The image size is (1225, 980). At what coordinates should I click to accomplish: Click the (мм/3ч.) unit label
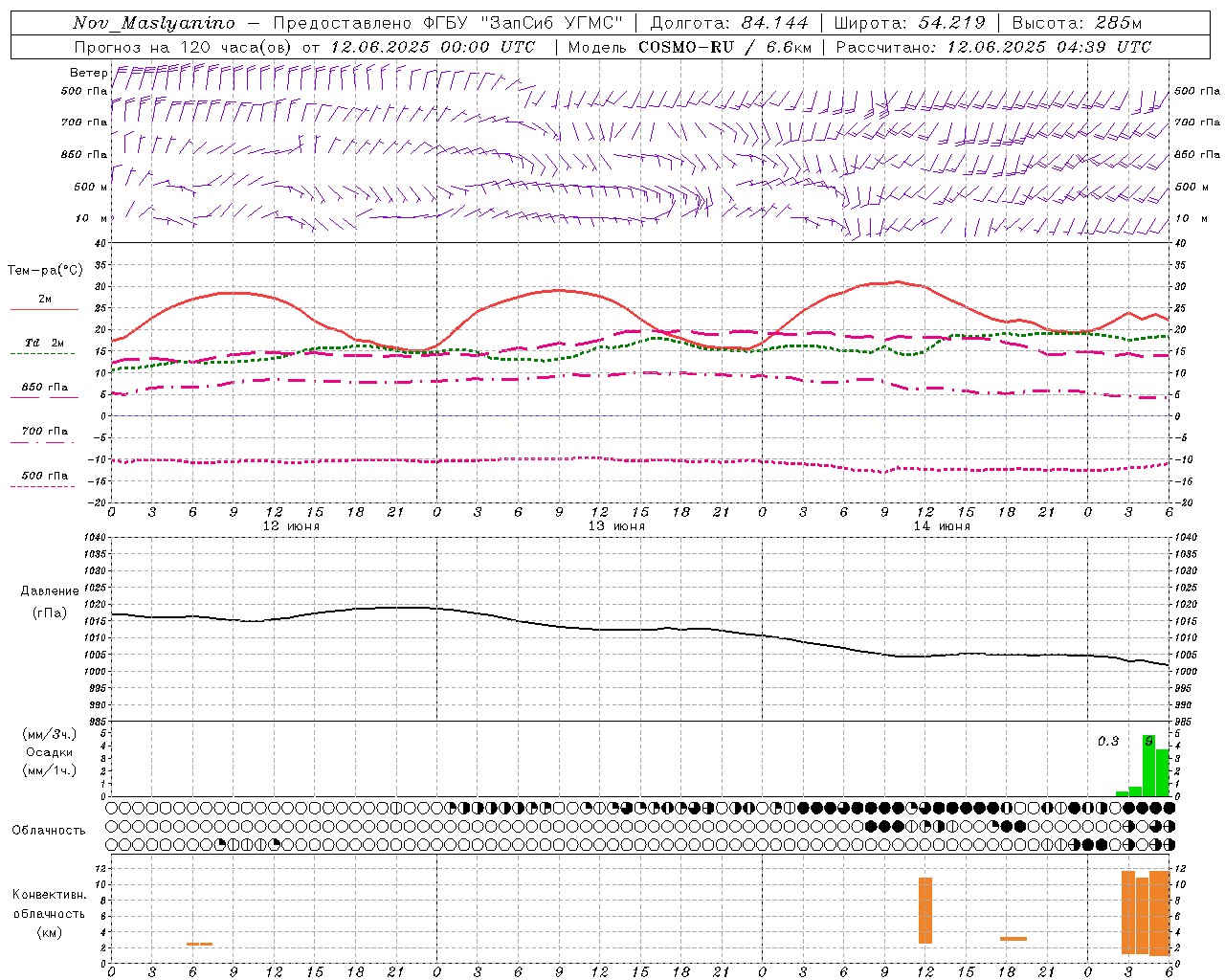tap(50, 734)
